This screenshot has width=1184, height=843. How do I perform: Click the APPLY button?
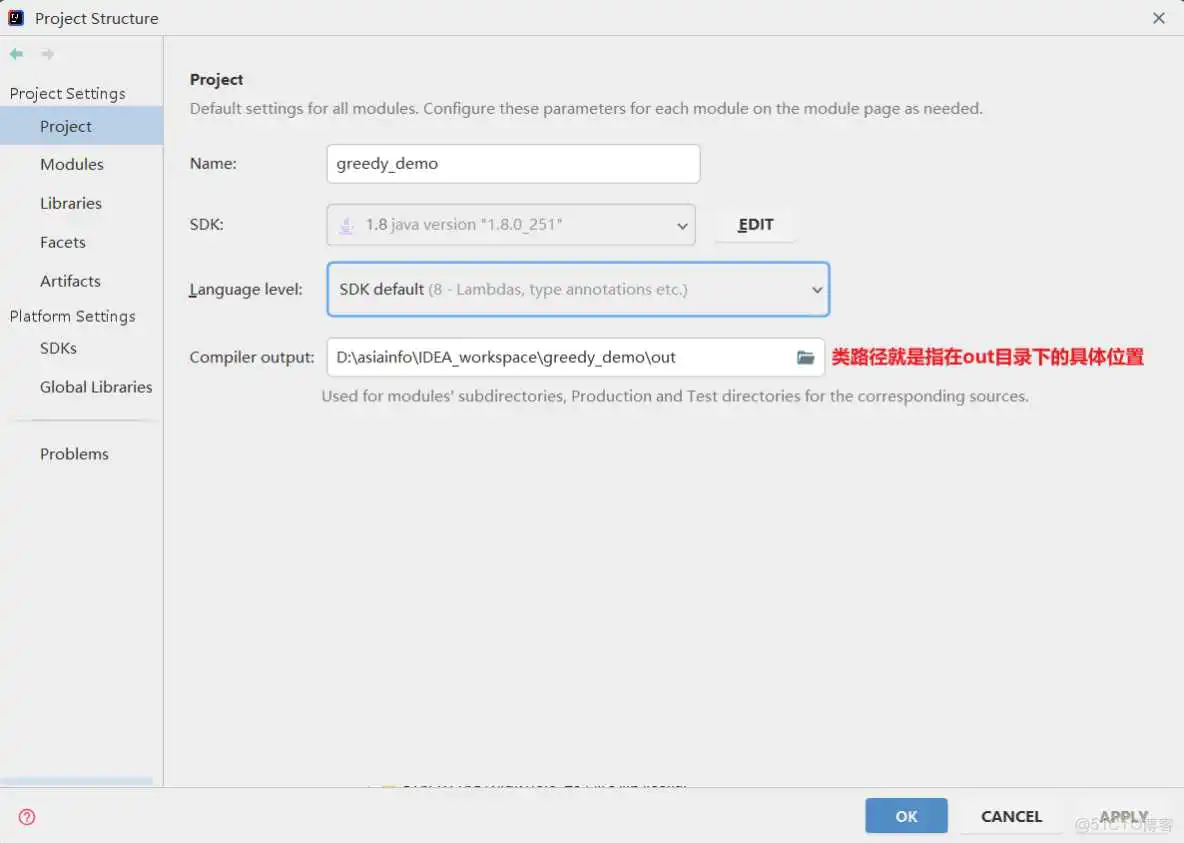coord(1124,816)
